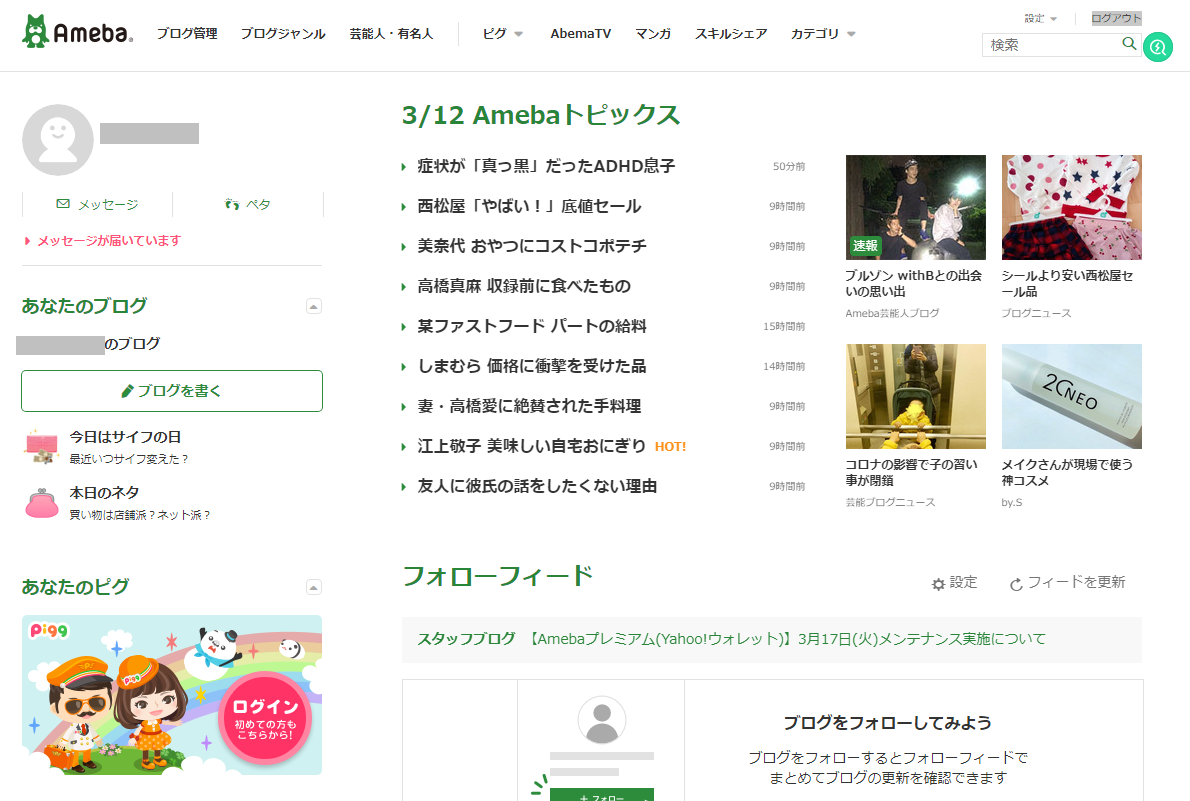The image size is (1190, 801).
Task: Open topic しまむら 価格に衝撃を受けた品
Action: (532, 366)
